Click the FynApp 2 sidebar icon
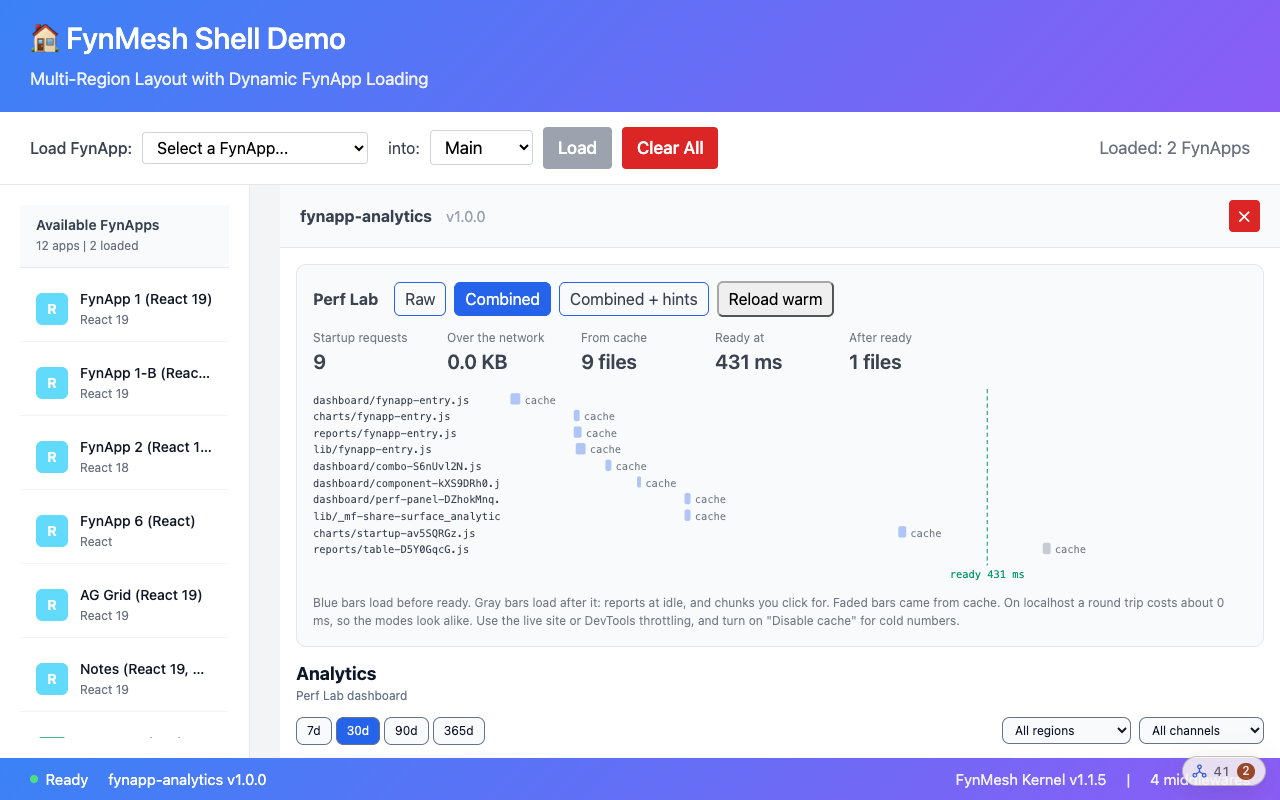Viewport: 1280px width, 800px height. click(52, 457)
